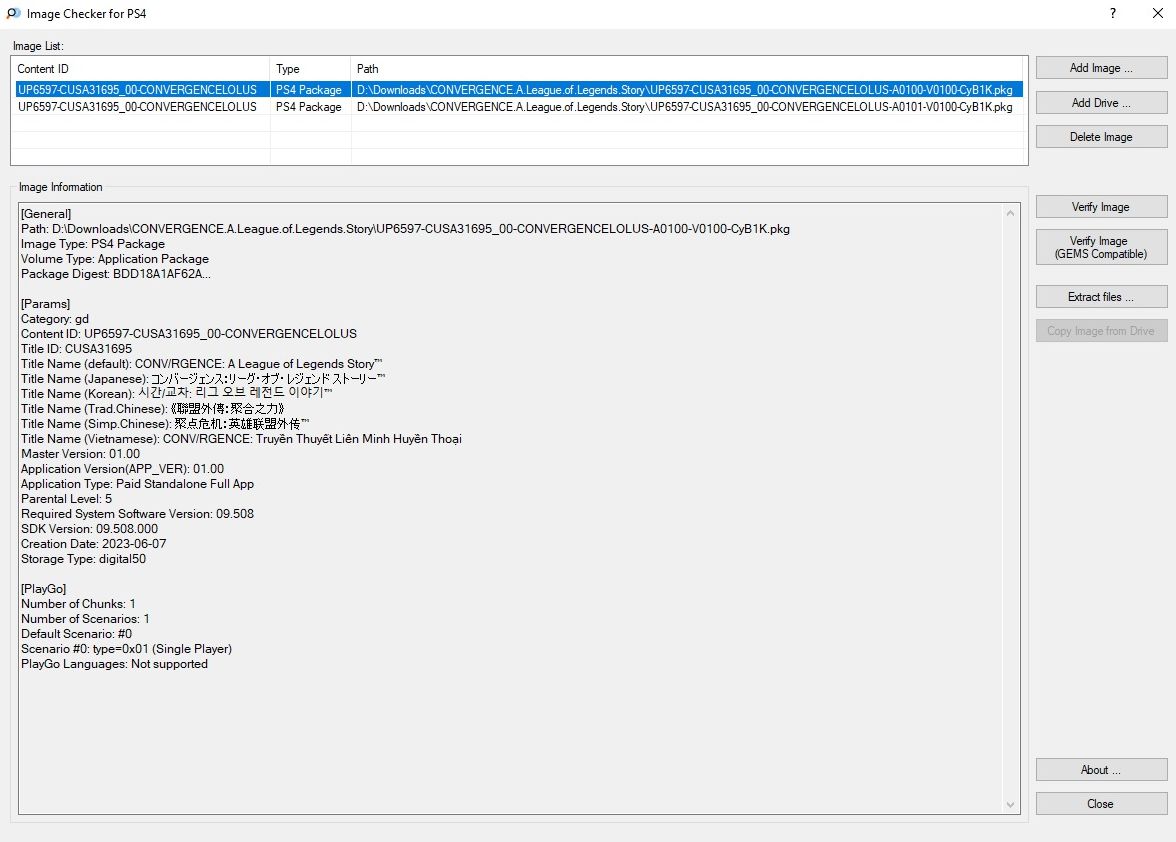The image size is (1176, 842).
Task: Click the bottom Close button
Action: tap(1101, 804)
